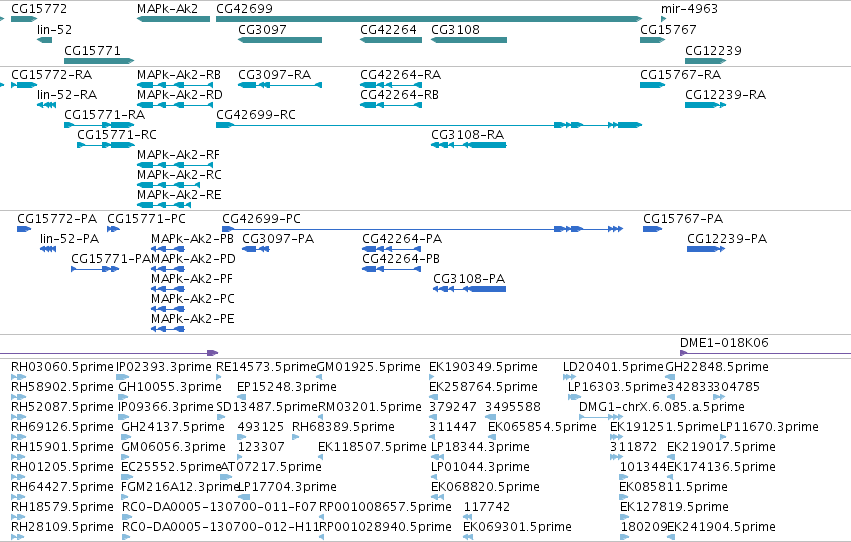Select the DME1-018K06 clone feature

pyautogui.click(x=765, y=353)
